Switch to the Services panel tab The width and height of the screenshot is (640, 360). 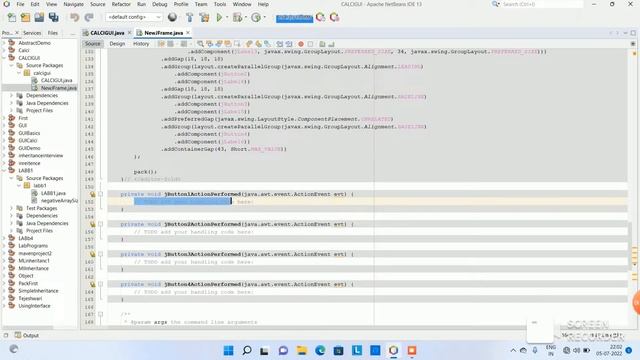32,33
